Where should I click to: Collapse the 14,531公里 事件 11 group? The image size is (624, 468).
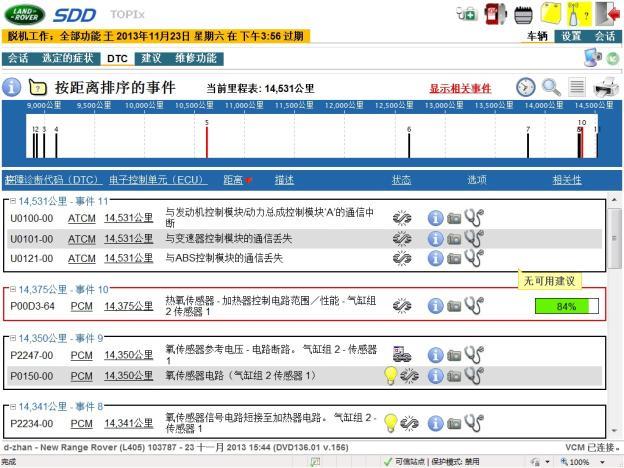[13, 201]
